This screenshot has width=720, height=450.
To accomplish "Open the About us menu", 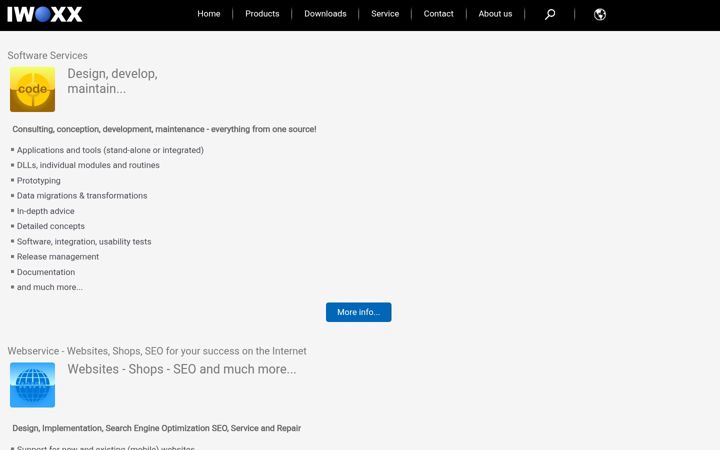I will point(495,14).
